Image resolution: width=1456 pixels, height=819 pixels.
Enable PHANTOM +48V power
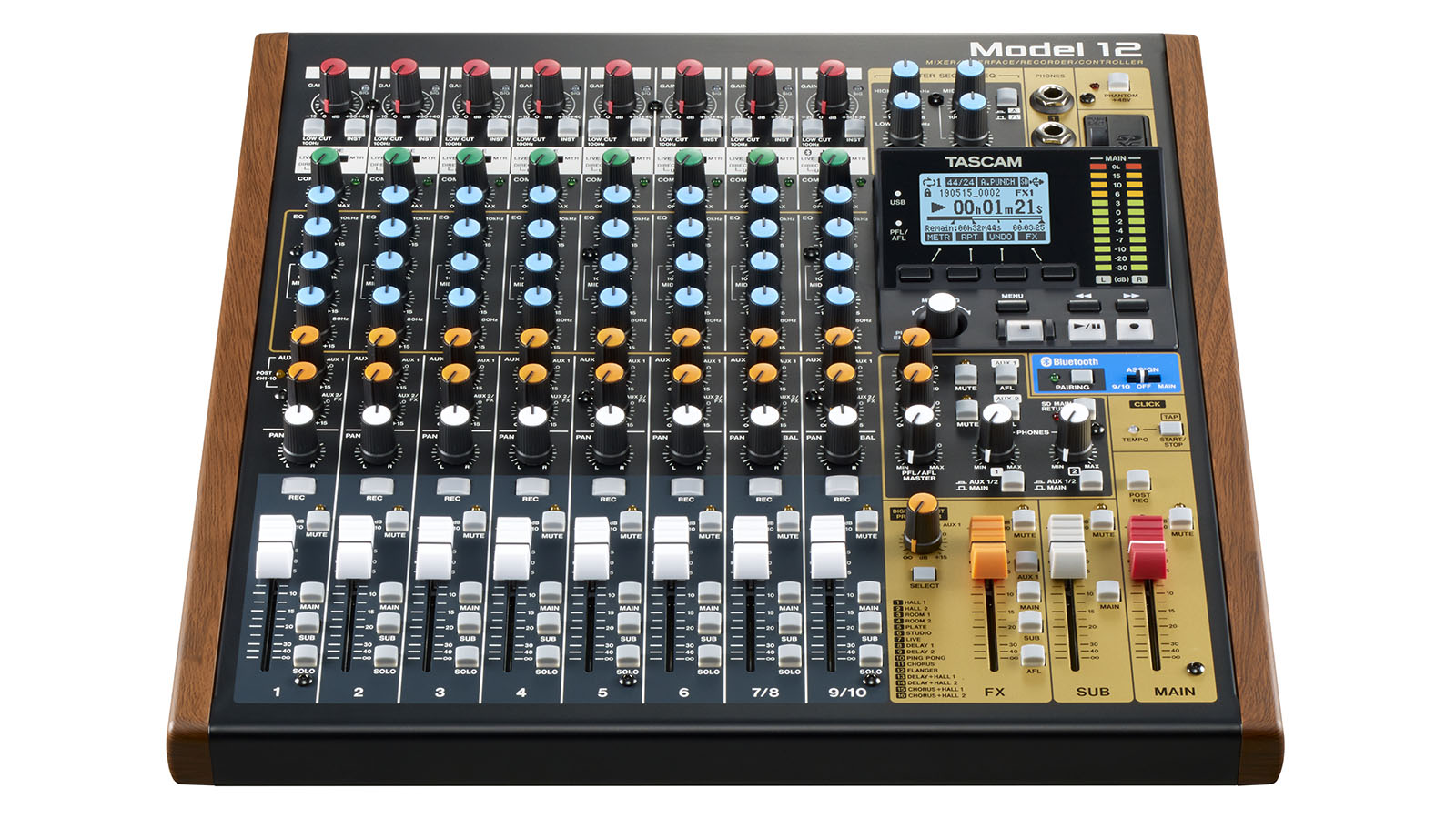(1117, 82)
